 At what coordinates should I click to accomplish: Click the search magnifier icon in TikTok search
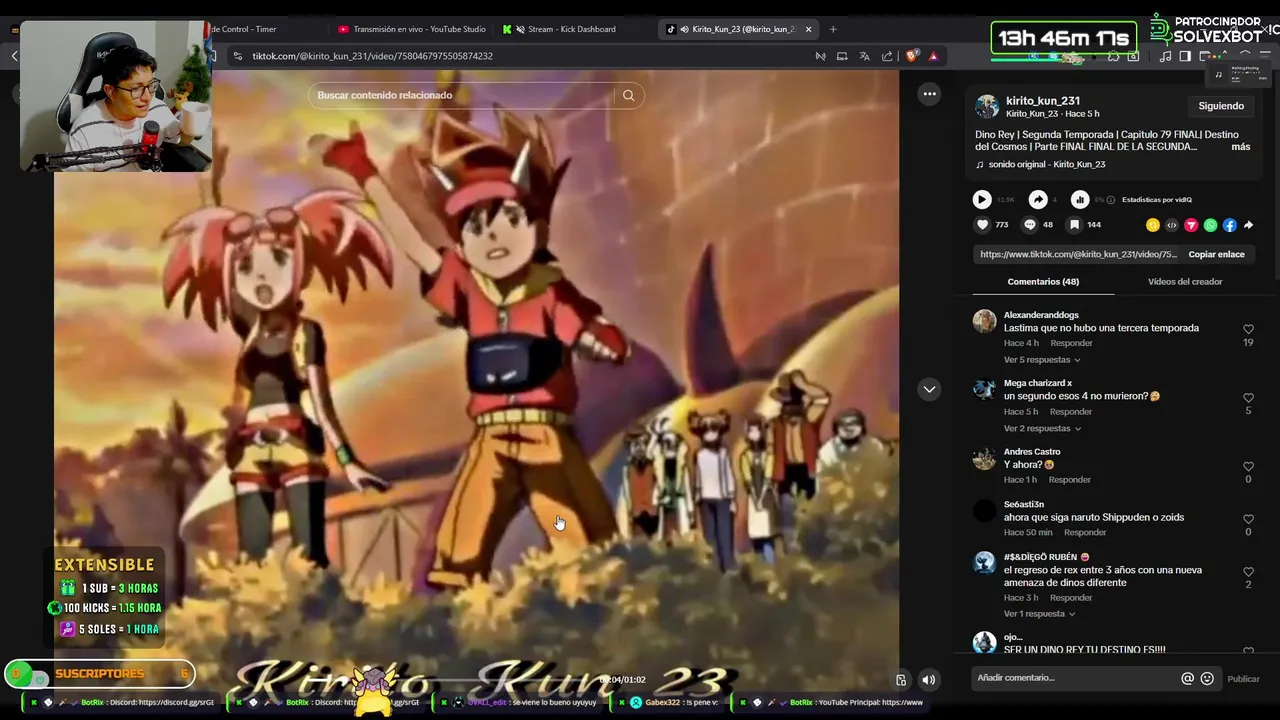coord(628,95)
